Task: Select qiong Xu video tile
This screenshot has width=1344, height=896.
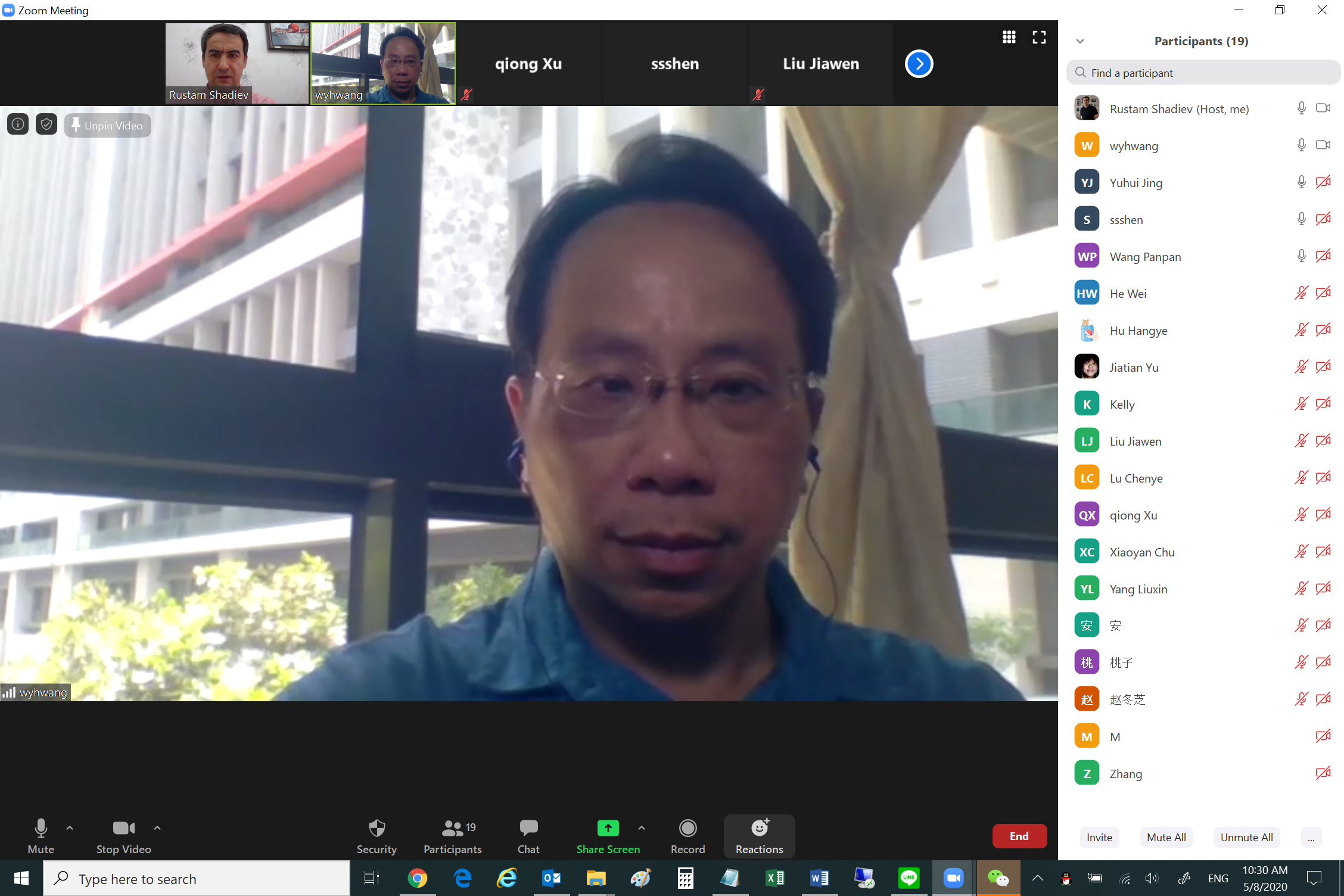Action: [x=528, y=64]
